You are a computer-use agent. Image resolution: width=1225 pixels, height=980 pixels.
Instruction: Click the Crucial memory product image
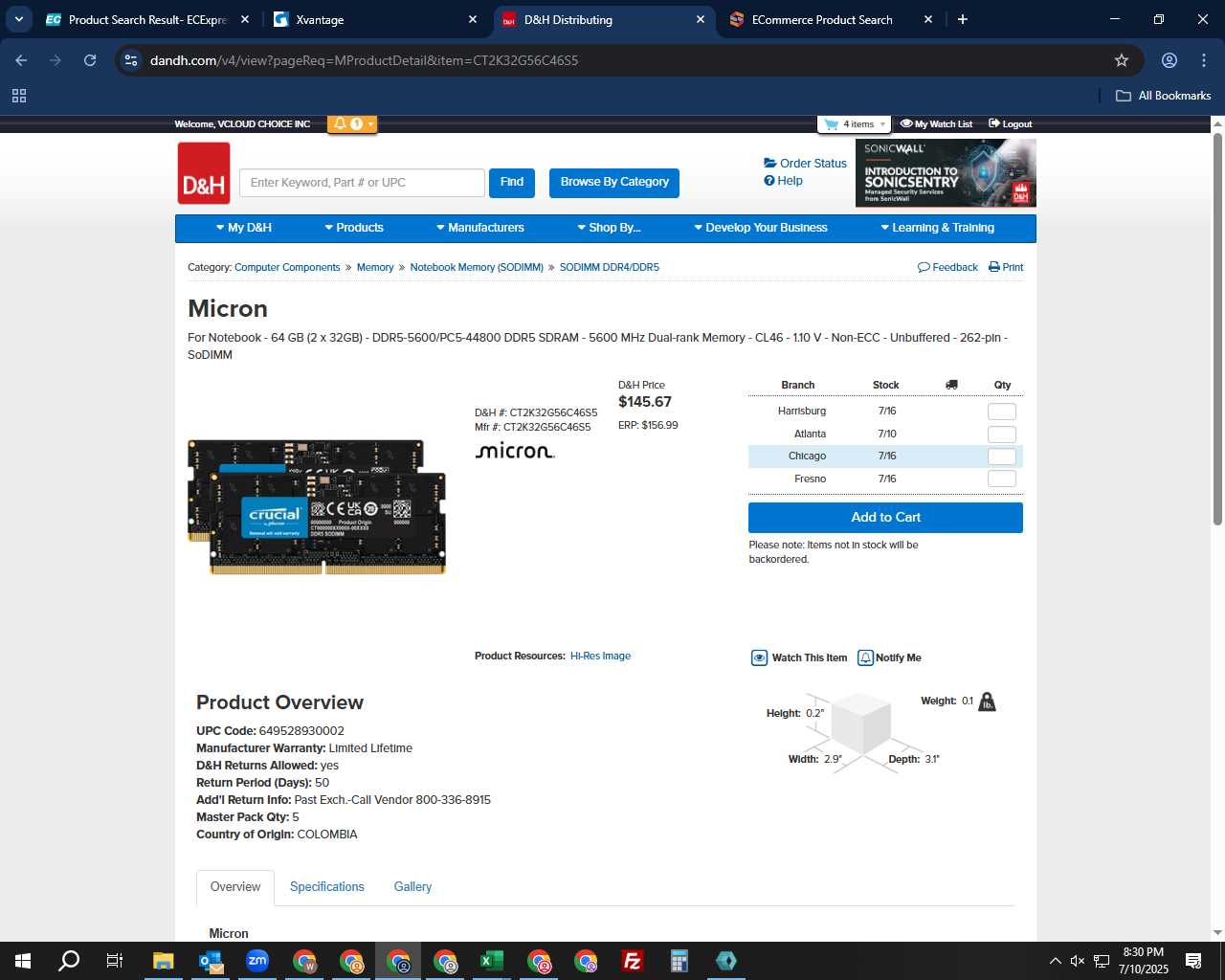coord(318,507)
